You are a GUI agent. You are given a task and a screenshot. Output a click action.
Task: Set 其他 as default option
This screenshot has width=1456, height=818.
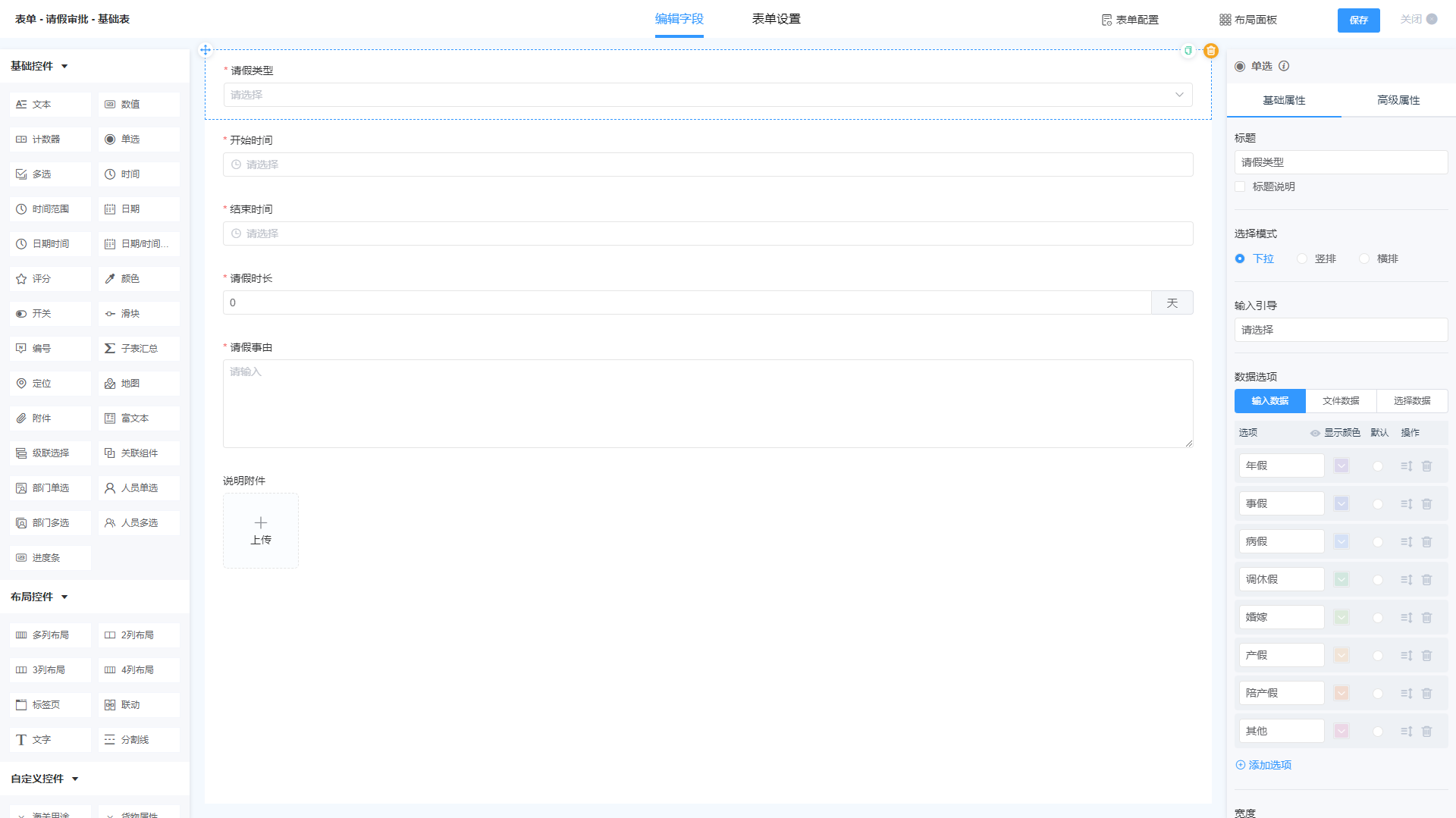1378,732
